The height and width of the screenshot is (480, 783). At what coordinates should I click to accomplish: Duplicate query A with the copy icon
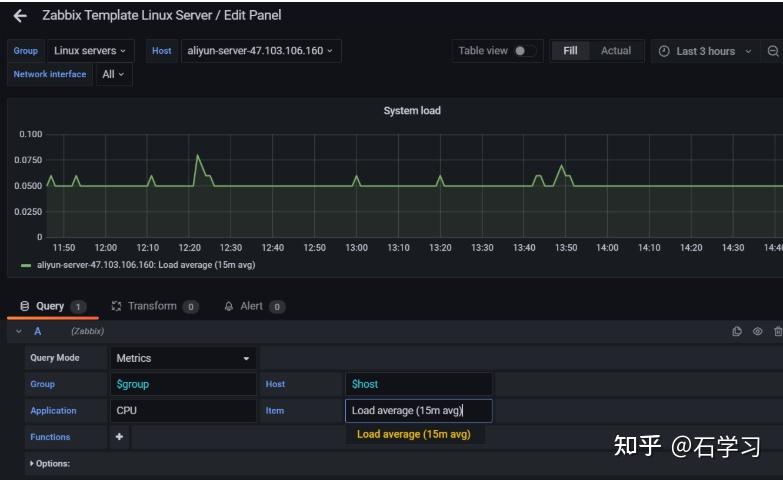(737, 331)
